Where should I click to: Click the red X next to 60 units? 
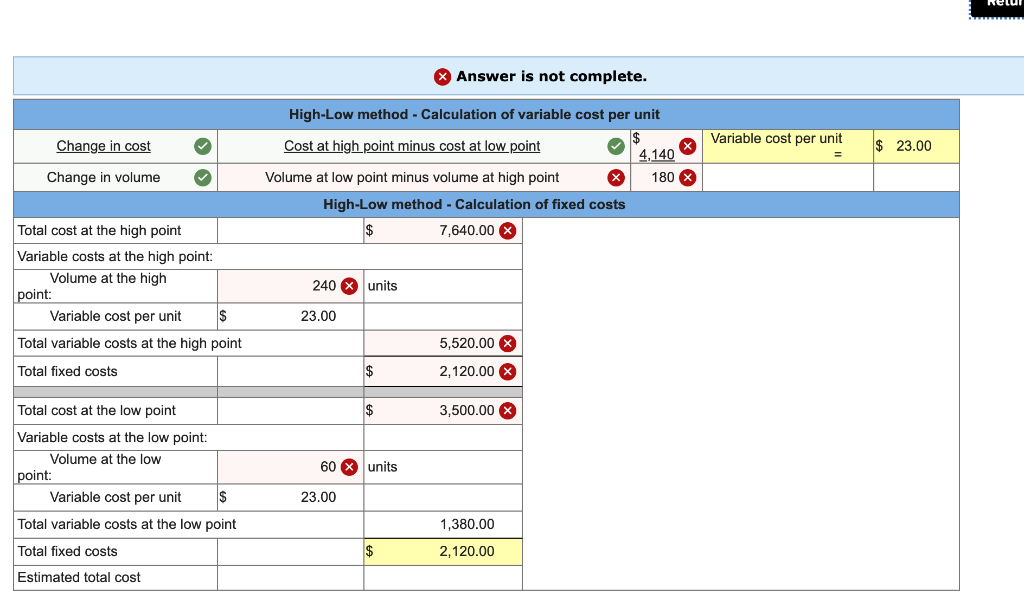[348, 466]
